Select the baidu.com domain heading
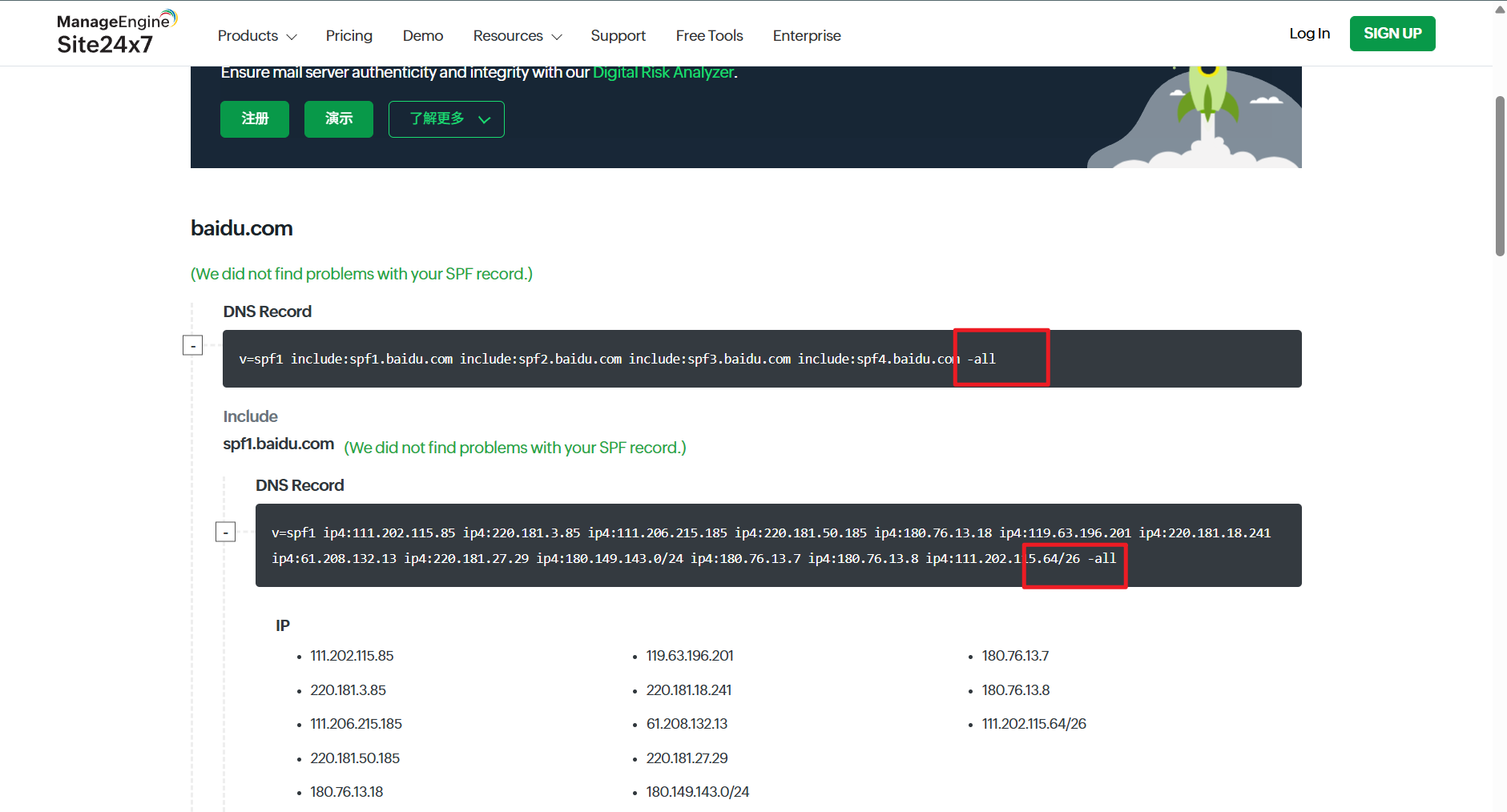 pos(242,228)
